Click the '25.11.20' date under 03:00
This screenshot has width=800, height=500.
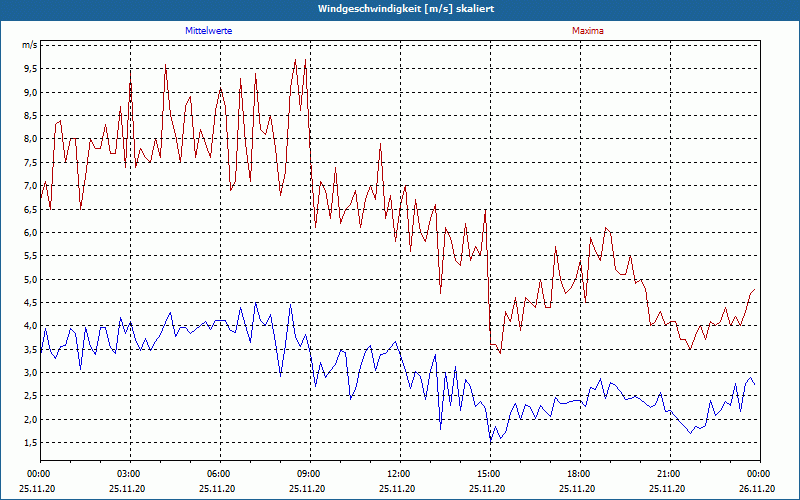(x=128, y=488)
